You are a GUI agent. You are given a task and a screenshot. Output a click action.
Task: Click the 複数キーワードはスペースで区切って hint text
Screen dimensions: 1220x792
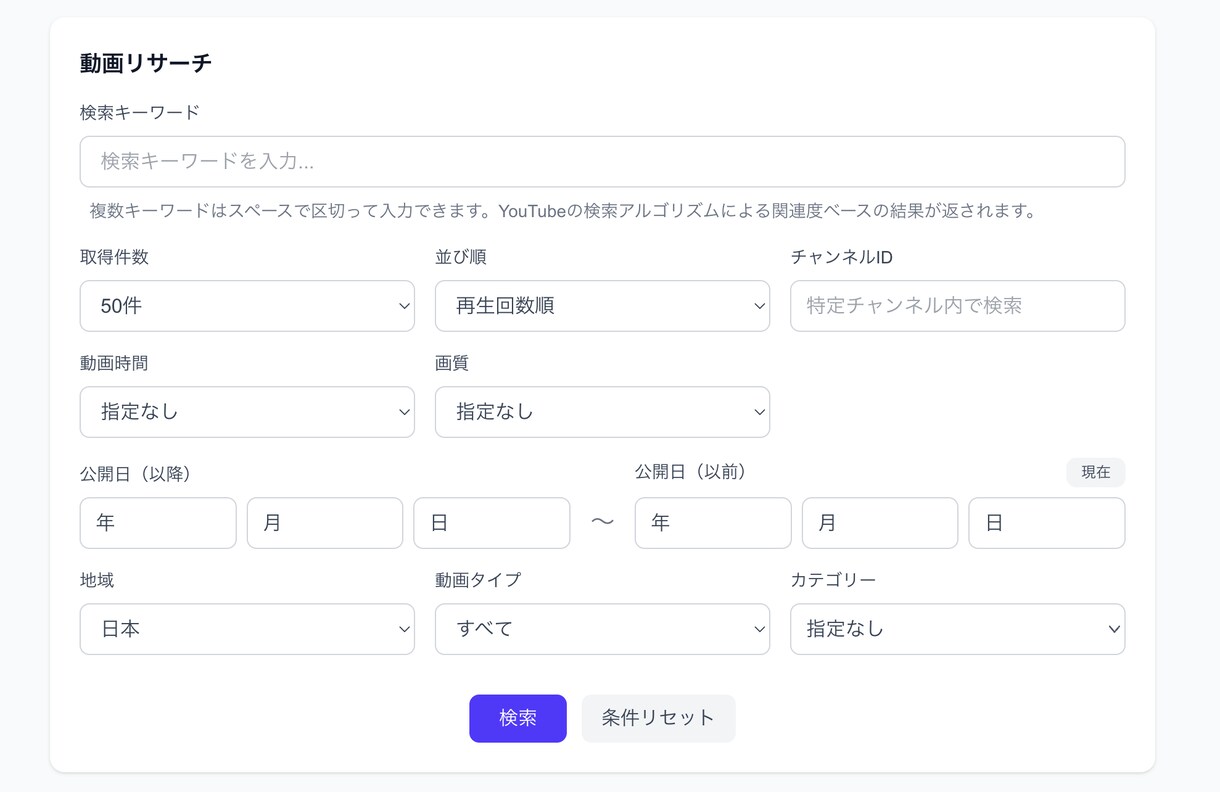click(x=562, y=211)
